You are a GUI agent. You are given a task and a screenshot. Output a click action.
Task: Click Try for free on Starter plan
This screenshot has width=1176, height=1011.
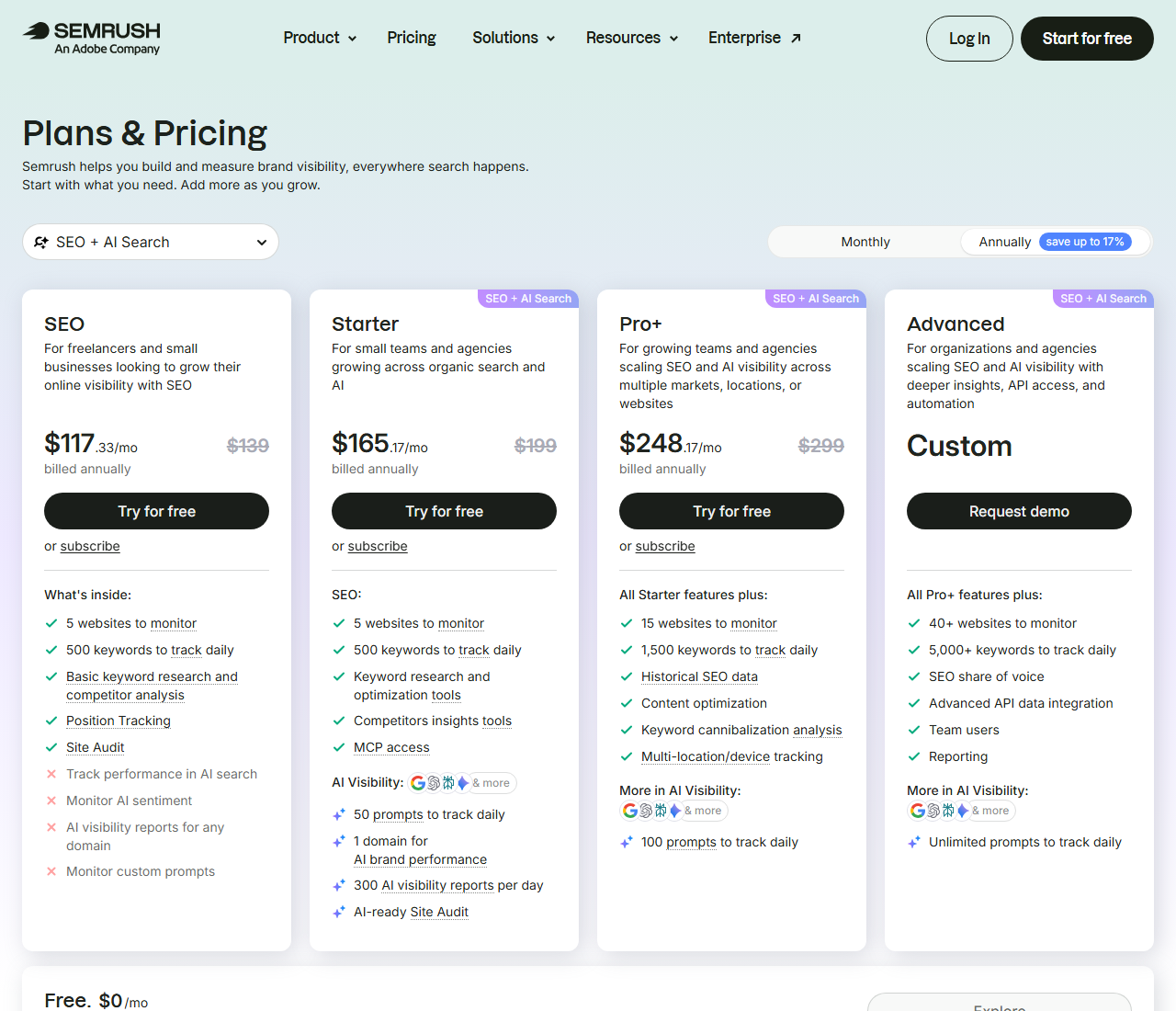444,511
